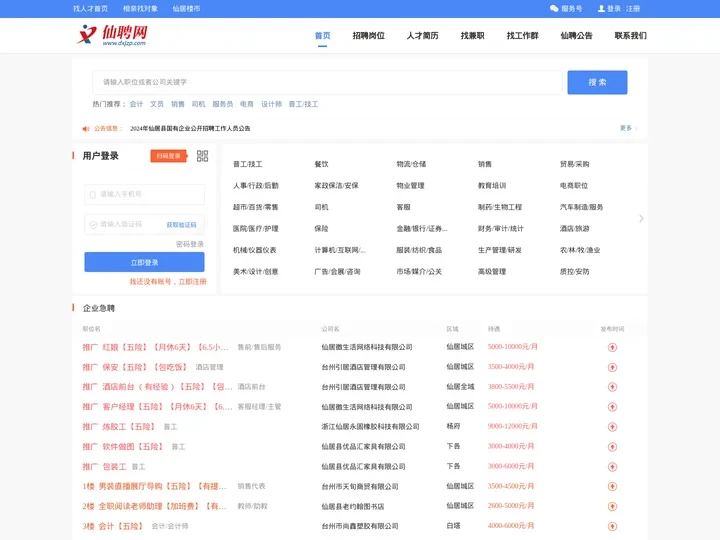This screenshot has width=720, height=540.
Task: Open the 机械/仪器仪表 job category
Action: [255, 250]
